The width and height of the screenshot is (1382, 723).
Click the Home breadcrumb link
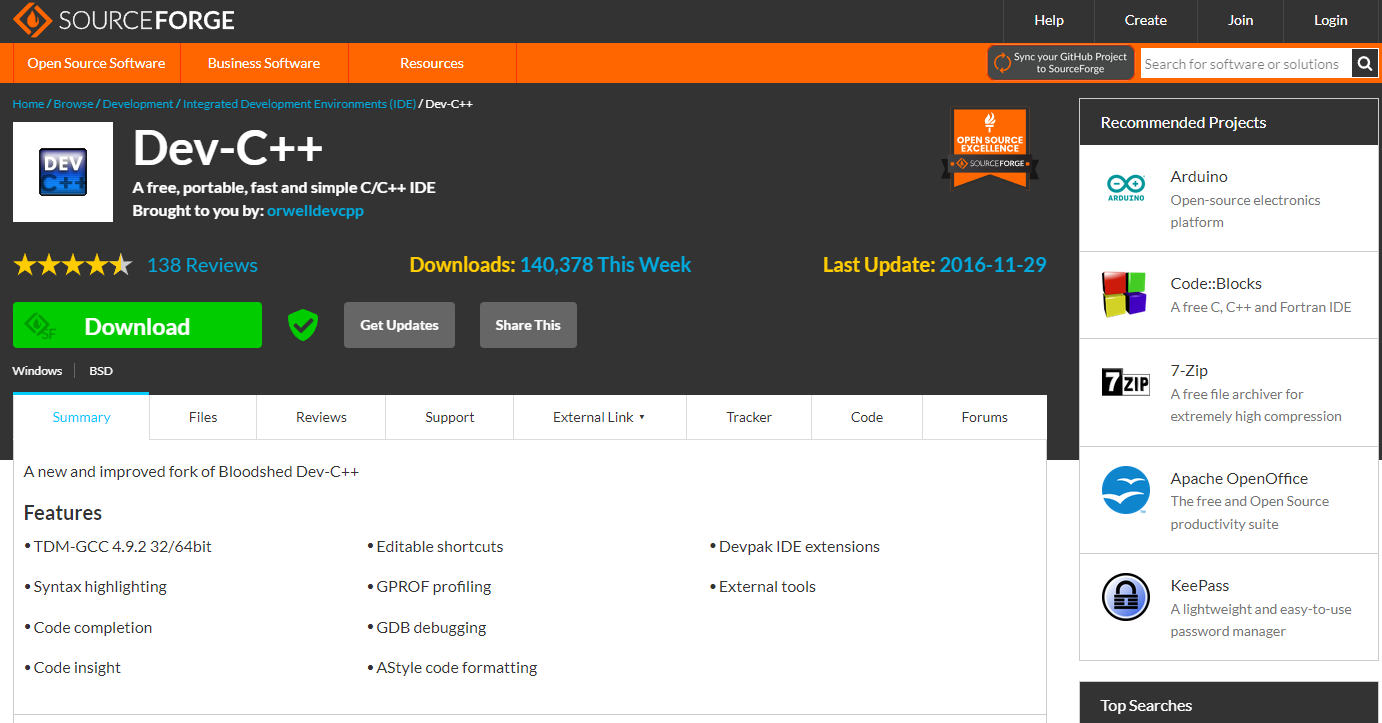tap(28, 104)
